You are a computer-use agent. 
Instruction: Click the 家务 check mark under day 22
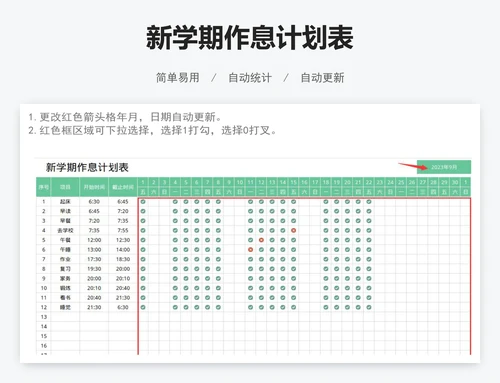(369, 279)
